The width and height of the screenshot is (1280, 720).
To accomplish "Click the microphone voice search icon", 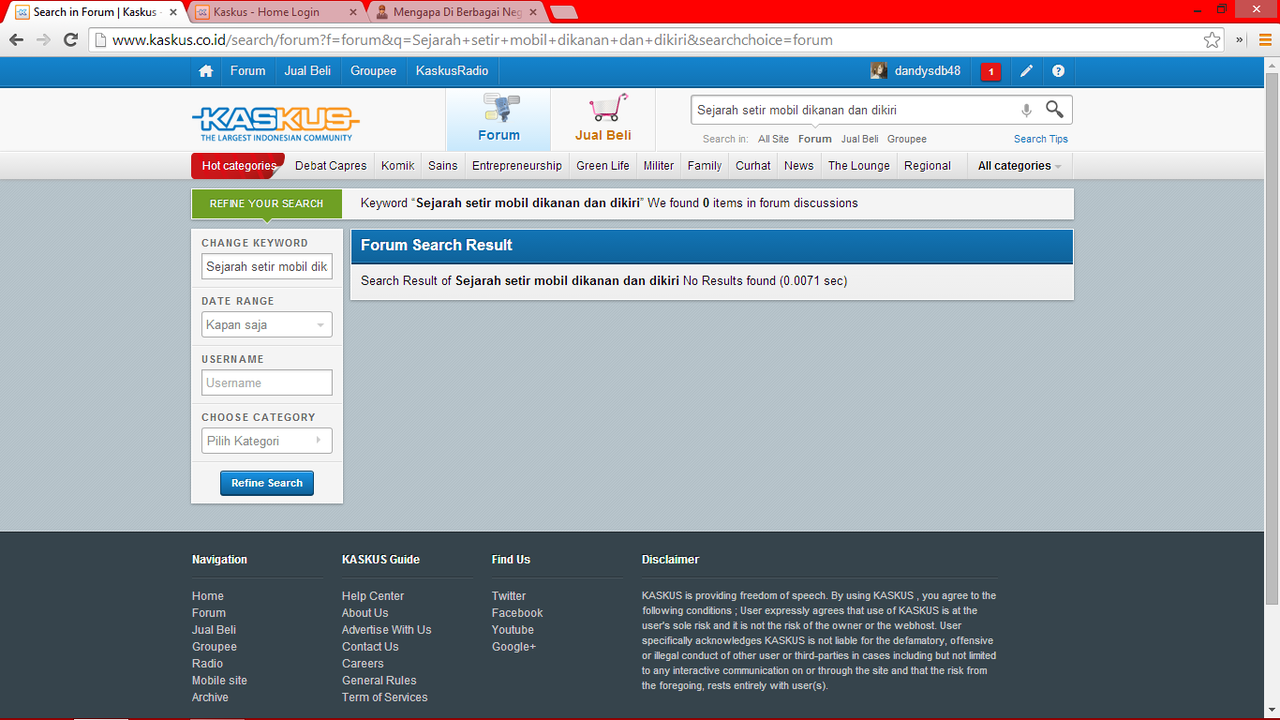I will pyautogui.click(x=1026, y=110).
